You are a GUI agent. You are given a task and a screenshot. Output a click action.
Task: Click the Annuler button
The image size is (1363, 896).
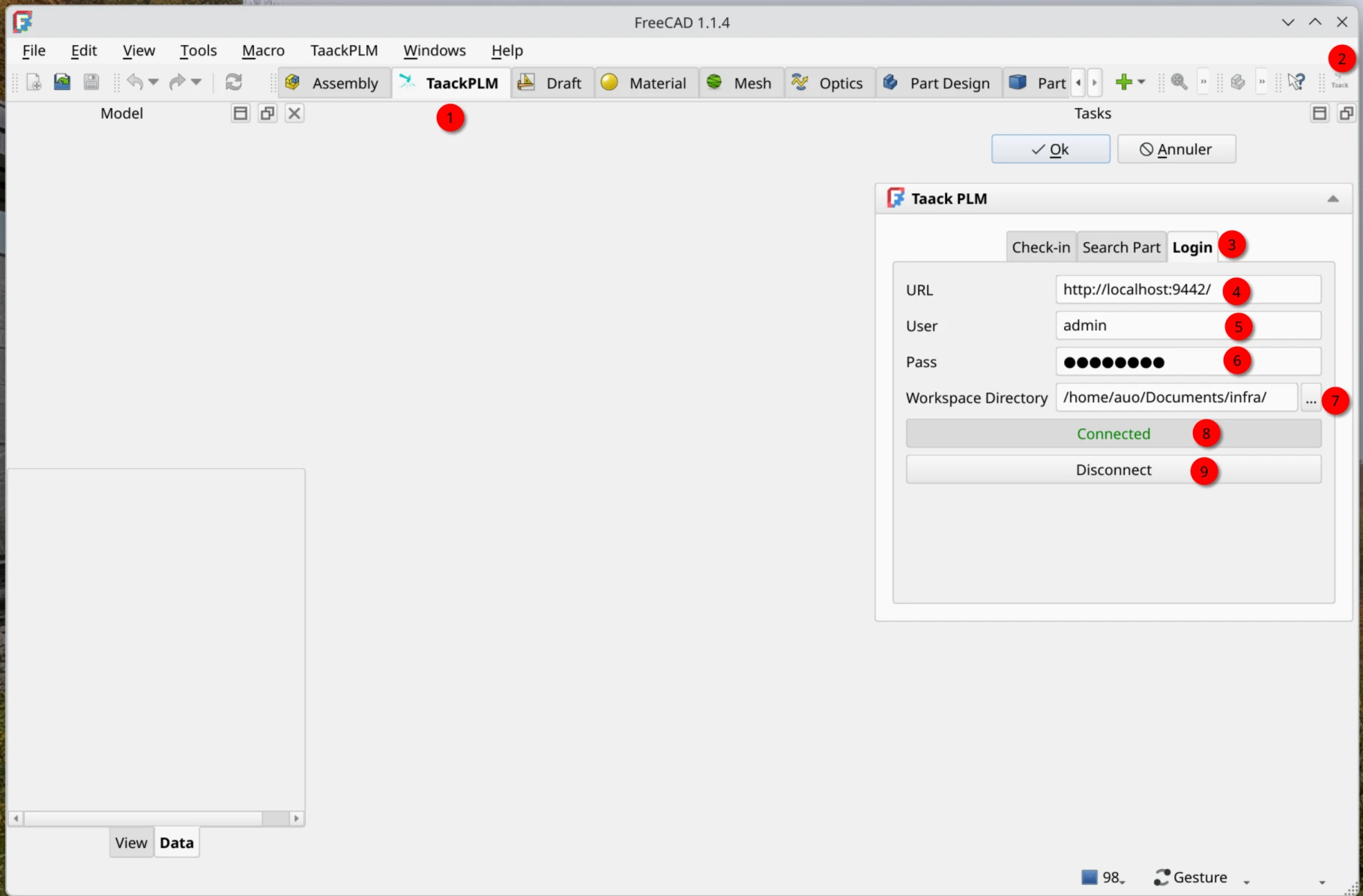click(x=1176, y=149)
